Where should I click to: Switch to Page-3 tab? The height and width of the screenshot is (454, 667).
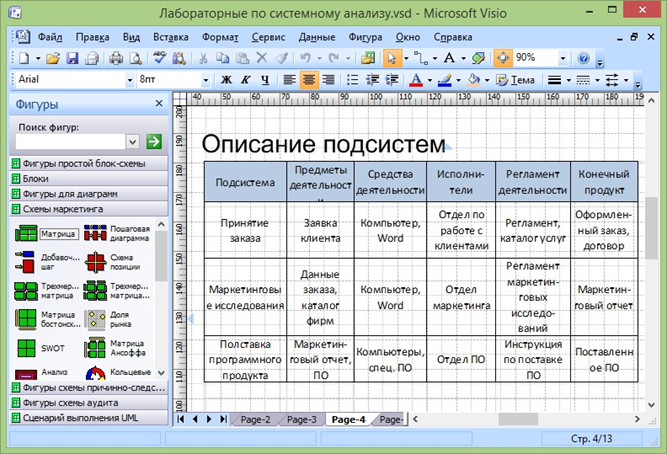[302, 420]
